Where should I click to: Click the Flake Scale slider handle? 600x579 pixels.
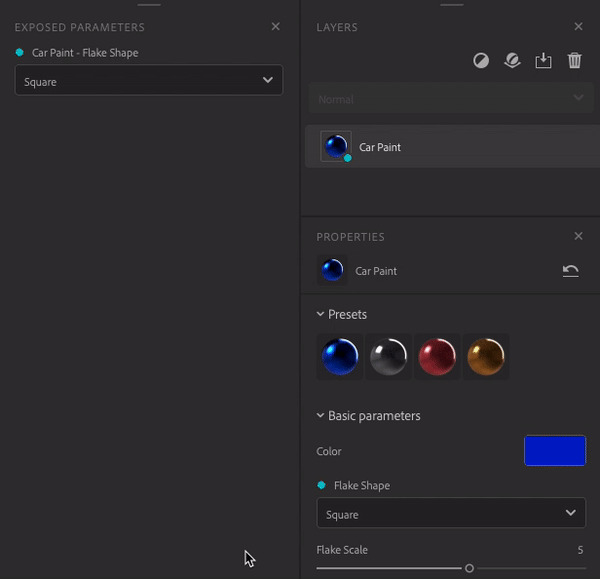tap(469, 568)
